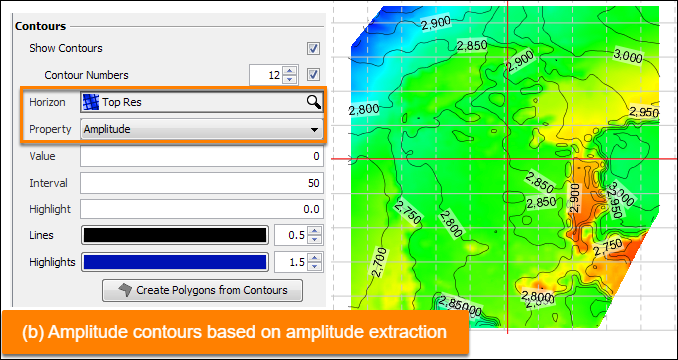Decrease the Highlights thickness spinner

[x=315, y=267]
